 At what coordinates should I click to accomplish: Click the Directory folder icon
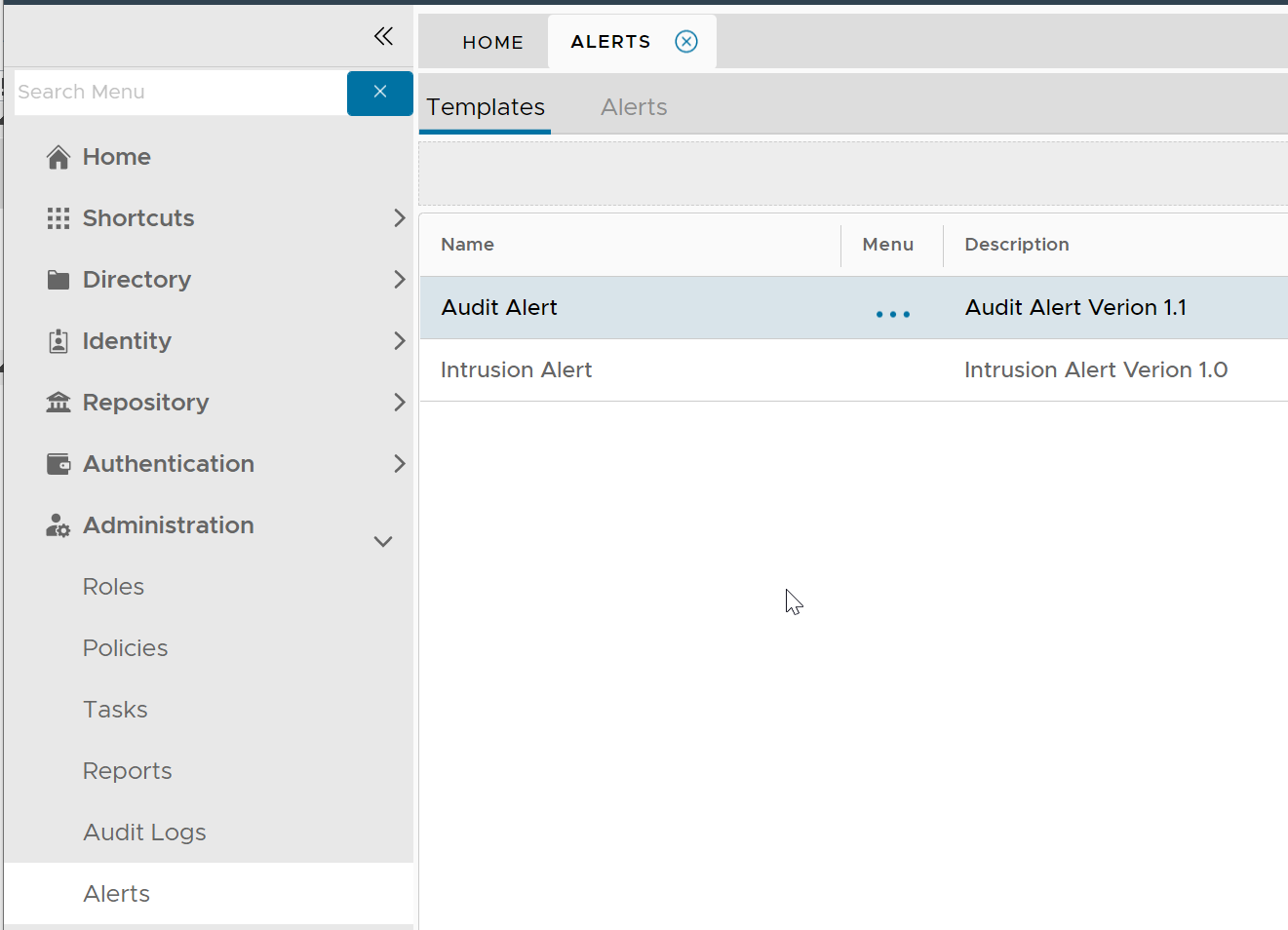59,280
